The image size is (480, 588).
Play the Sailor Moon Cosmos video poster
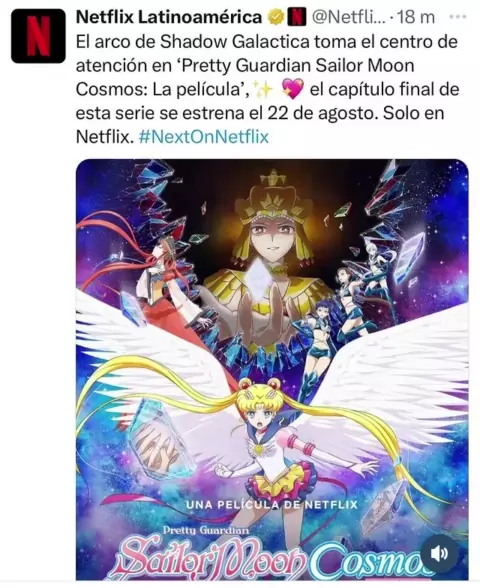272,370
